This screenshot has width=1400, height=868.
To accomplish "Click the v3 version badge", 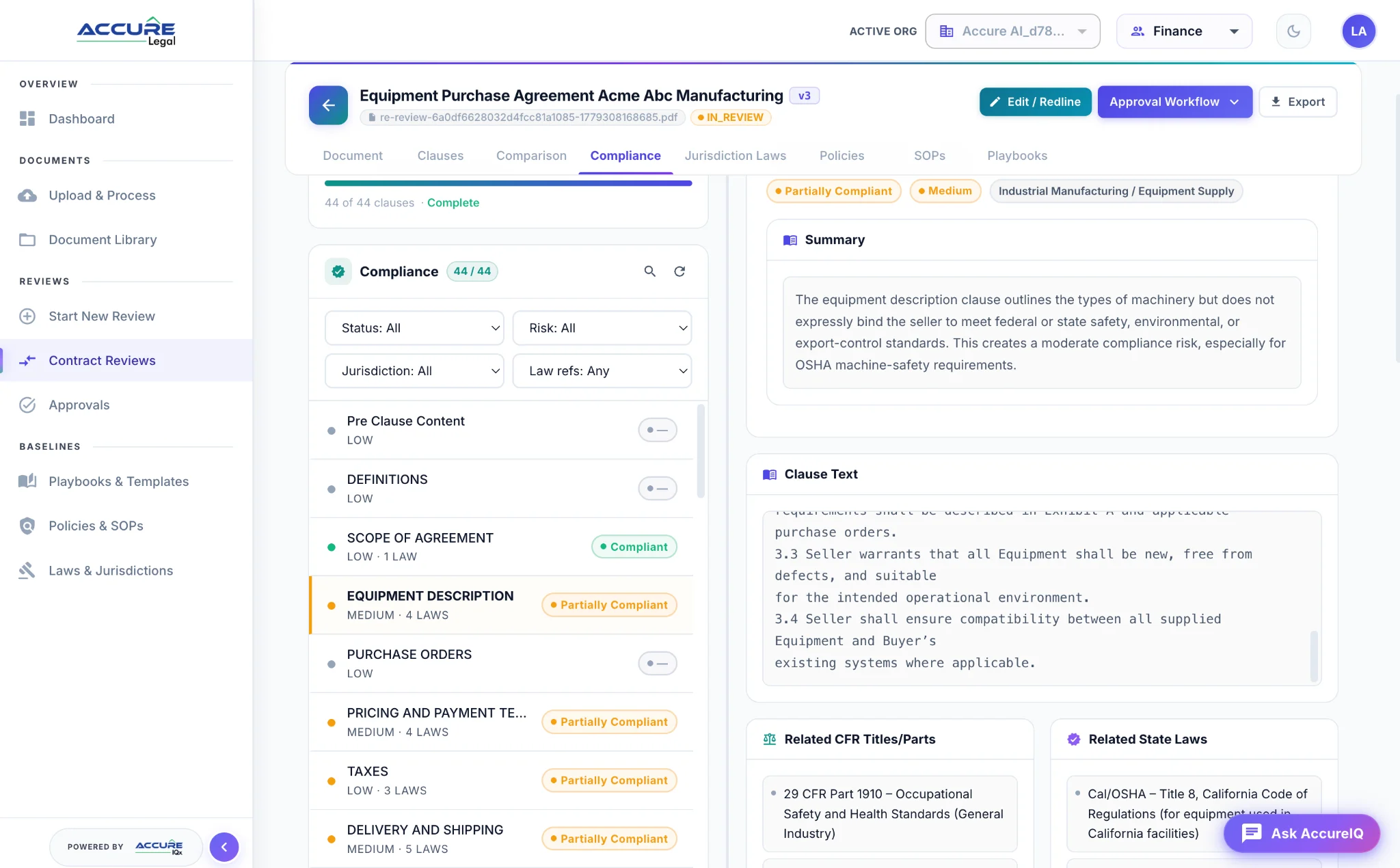I will tap(804, 96).
